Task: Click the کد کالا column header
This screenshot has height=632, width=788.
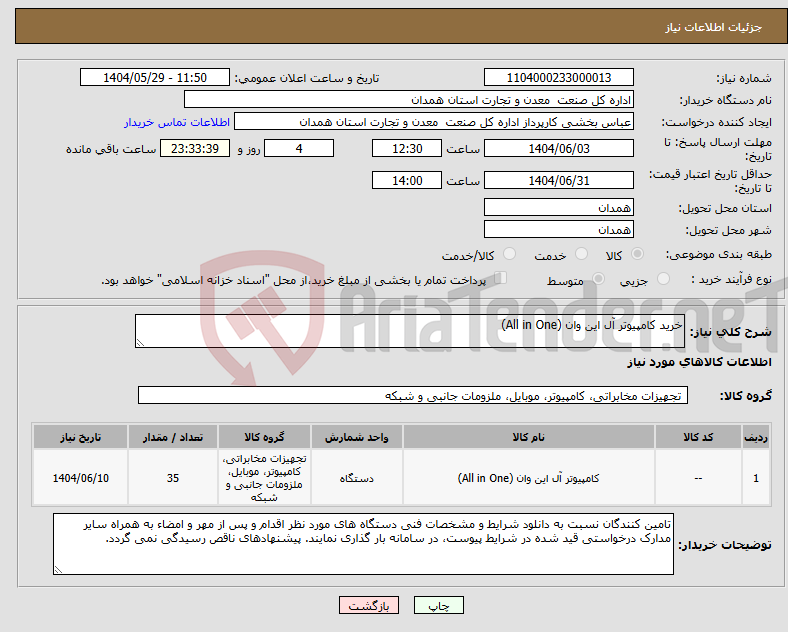Action: (698, 437)
